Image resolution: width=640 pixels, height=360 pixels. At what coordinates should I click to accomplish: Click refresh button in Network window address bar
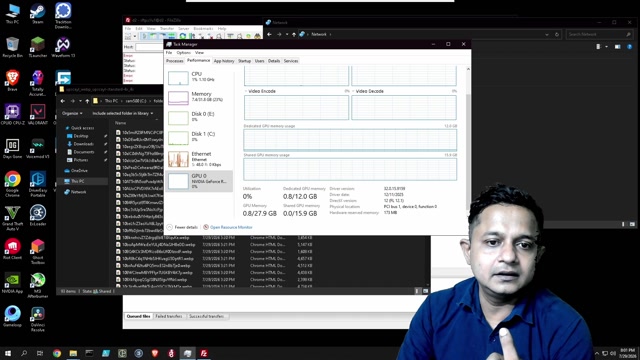(x=557, y=34)
